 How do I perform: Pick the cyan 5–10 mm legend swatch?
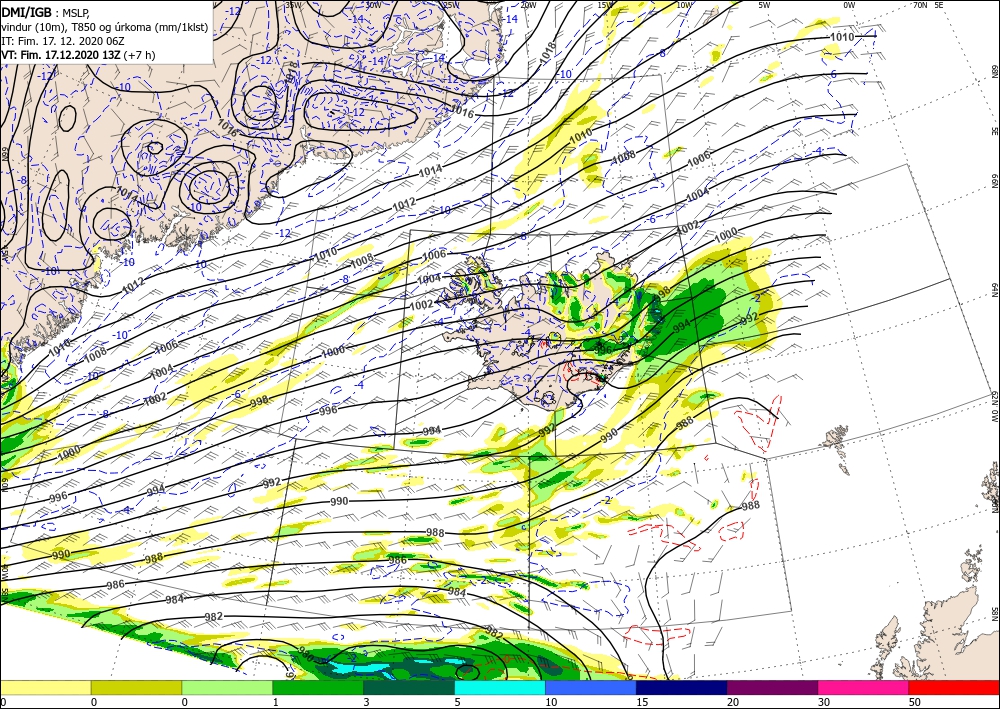point(500,688)
